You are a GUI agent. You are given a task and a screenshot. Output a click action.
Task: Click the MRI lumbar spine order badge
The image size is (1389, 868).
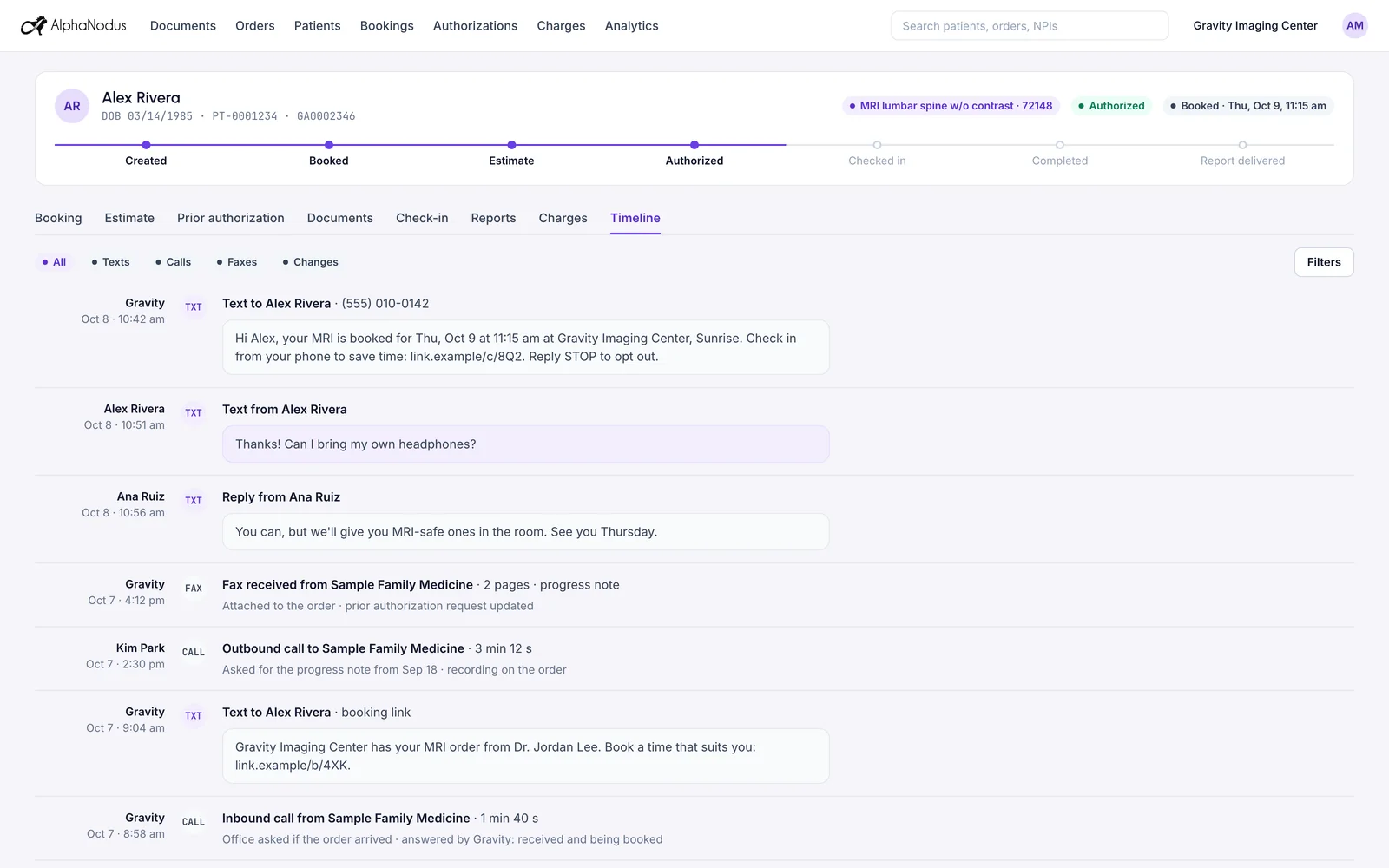coord(951,106)
